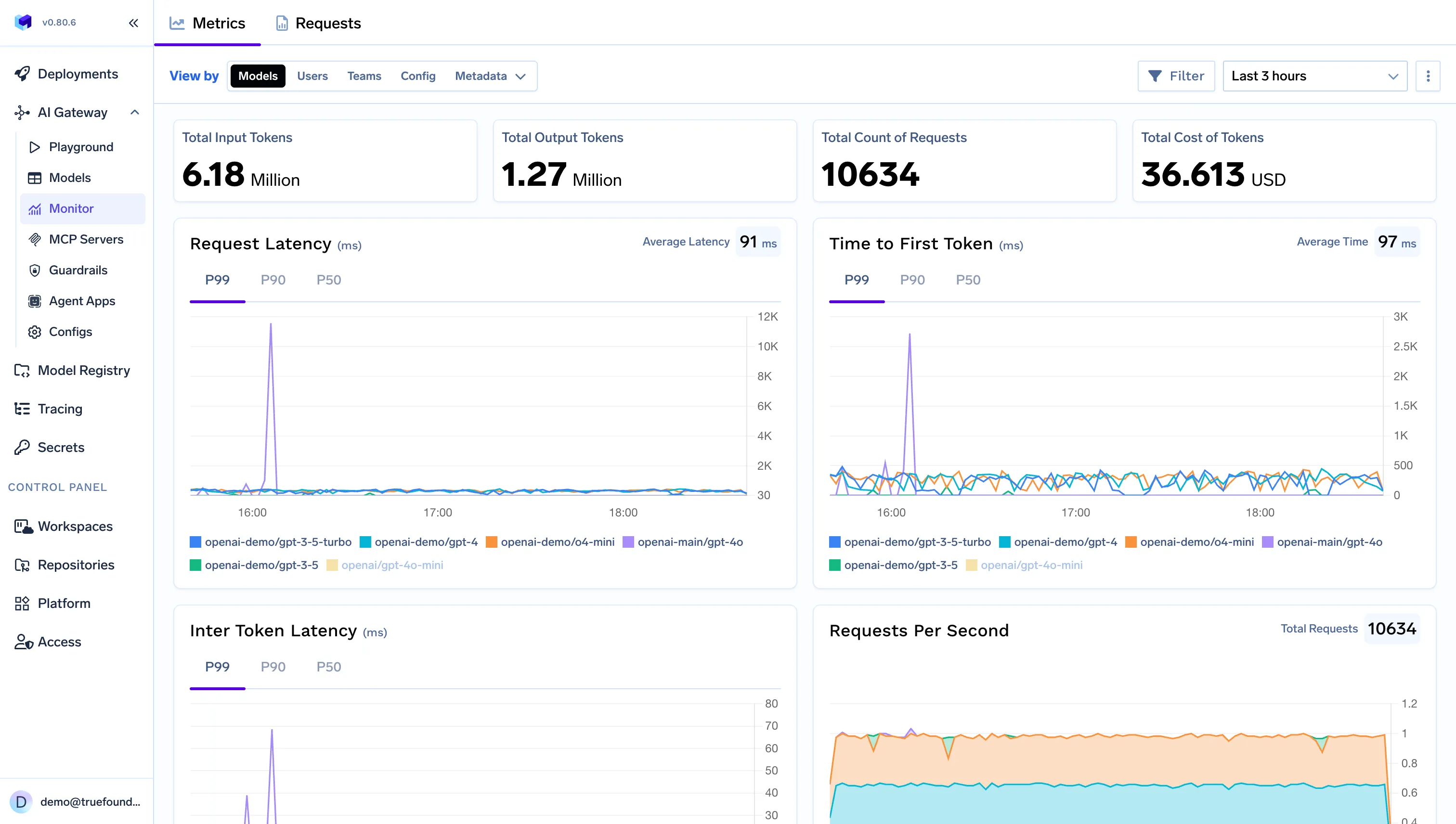Toggle openai/gpt-4o-mini series in Time to First Token legend
This screenshot has height=824, width=1456.
tap(1031, 566)
